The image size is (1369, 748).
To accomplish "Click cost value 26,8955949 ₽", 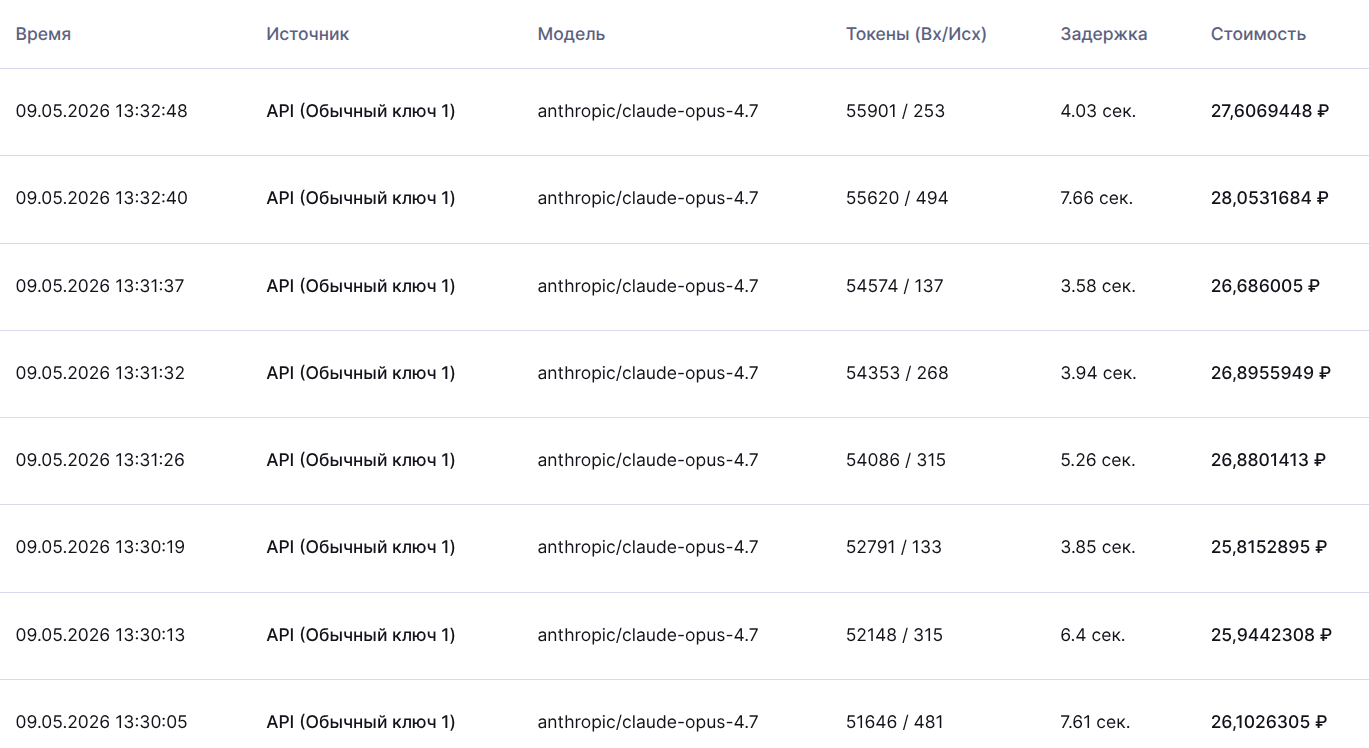I will click(x=1271, y=373).
